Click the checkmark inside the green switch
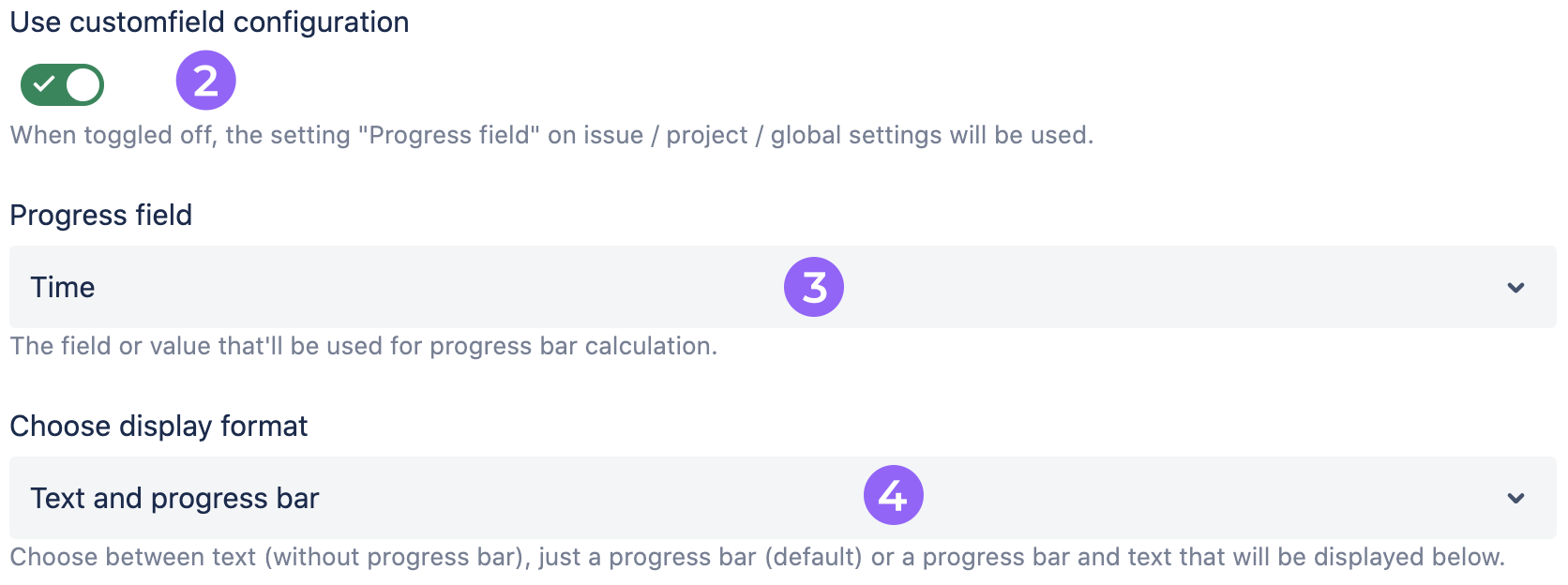1568x585 pixels. (43, 85)
